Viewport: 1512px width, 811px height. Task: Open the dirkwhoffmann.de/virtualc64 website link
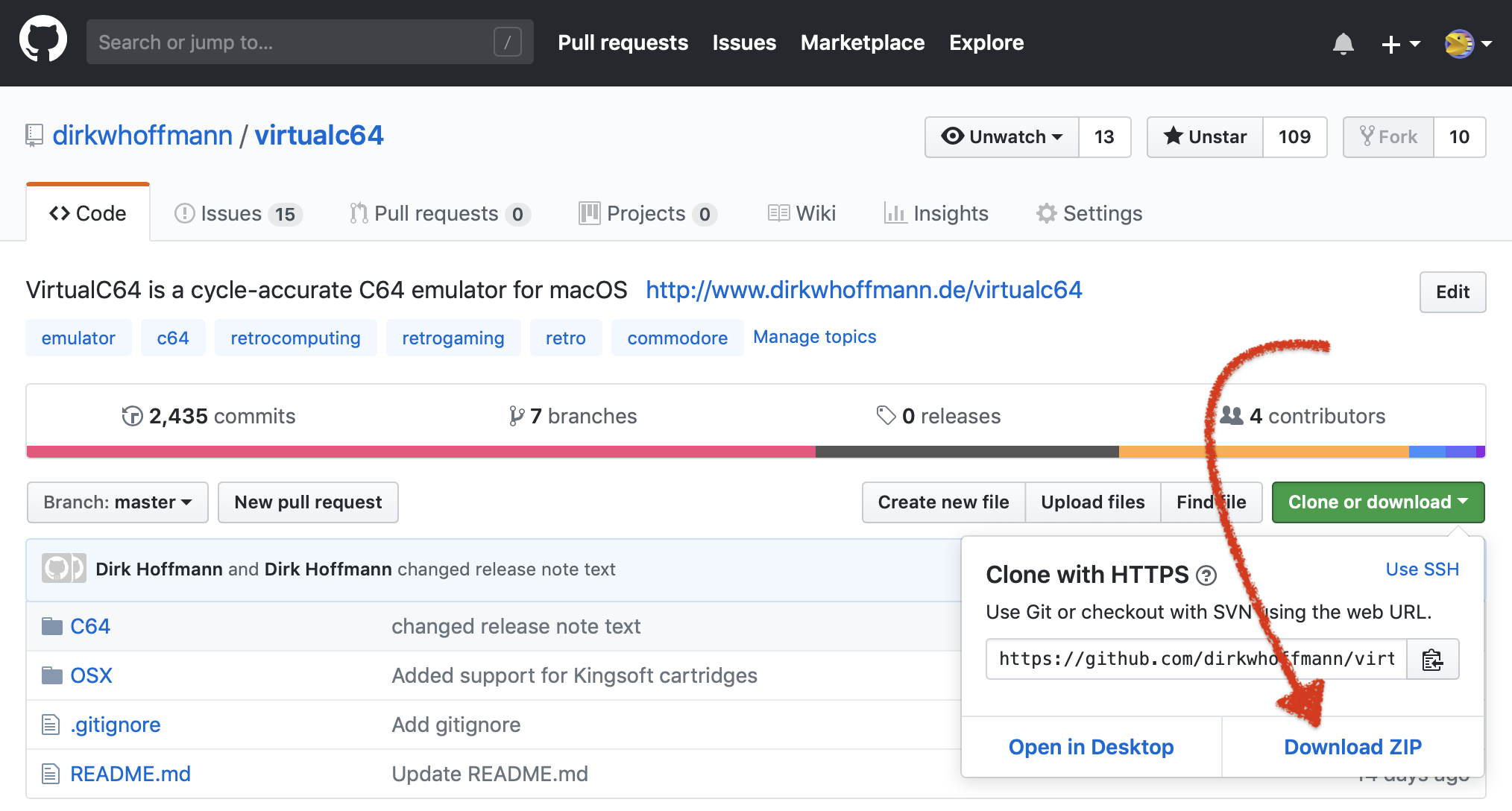click(863, 290)
